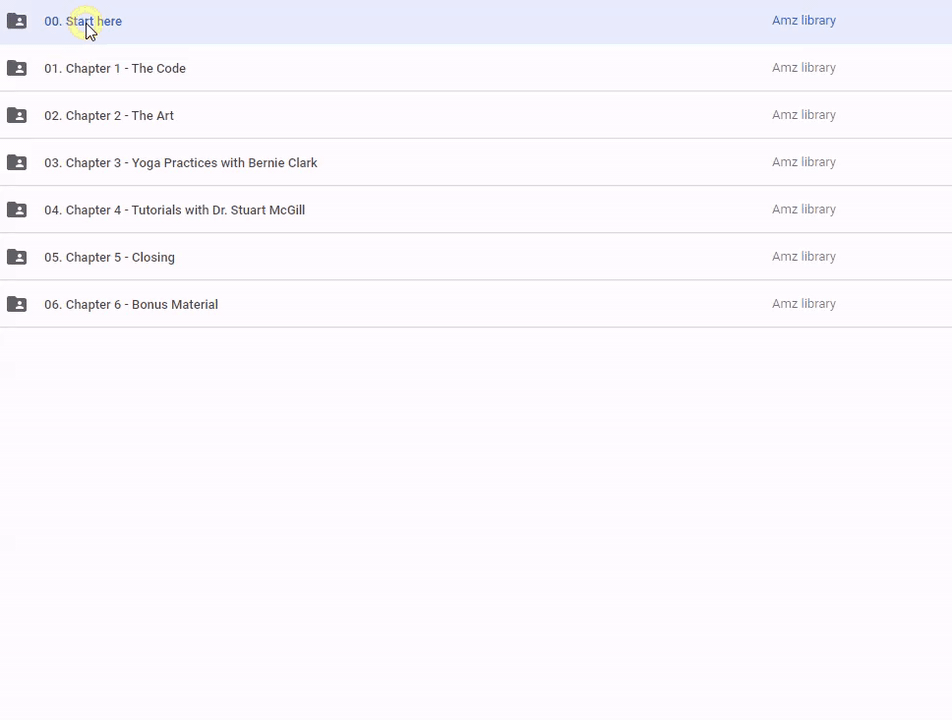Screen dimensions: 952x720
Task: Click Amz library owner in Chapter 1 row
Action: click(803, 67)
